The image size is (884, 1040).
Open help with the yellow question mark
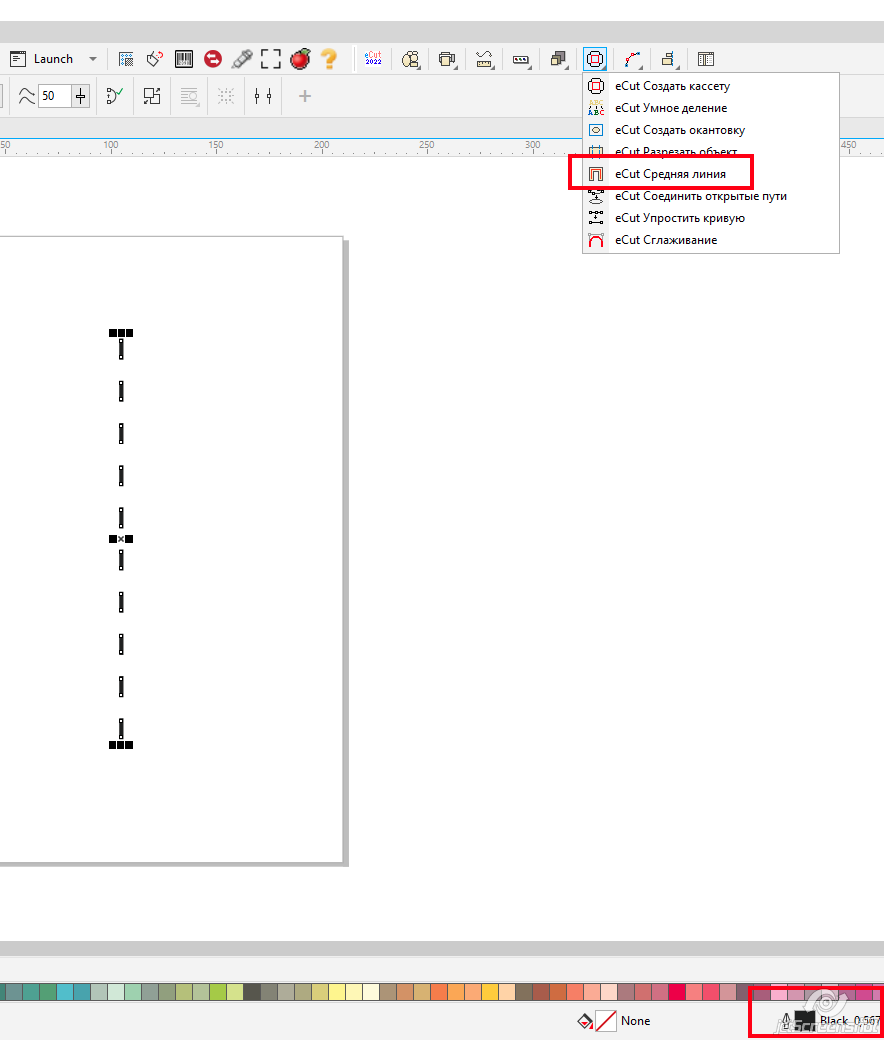pos(329,59)
